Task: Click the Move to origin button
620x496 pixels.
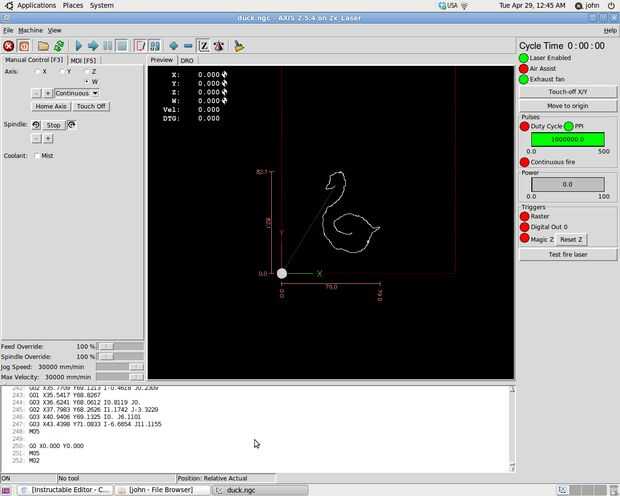Action: pos(568,106)
